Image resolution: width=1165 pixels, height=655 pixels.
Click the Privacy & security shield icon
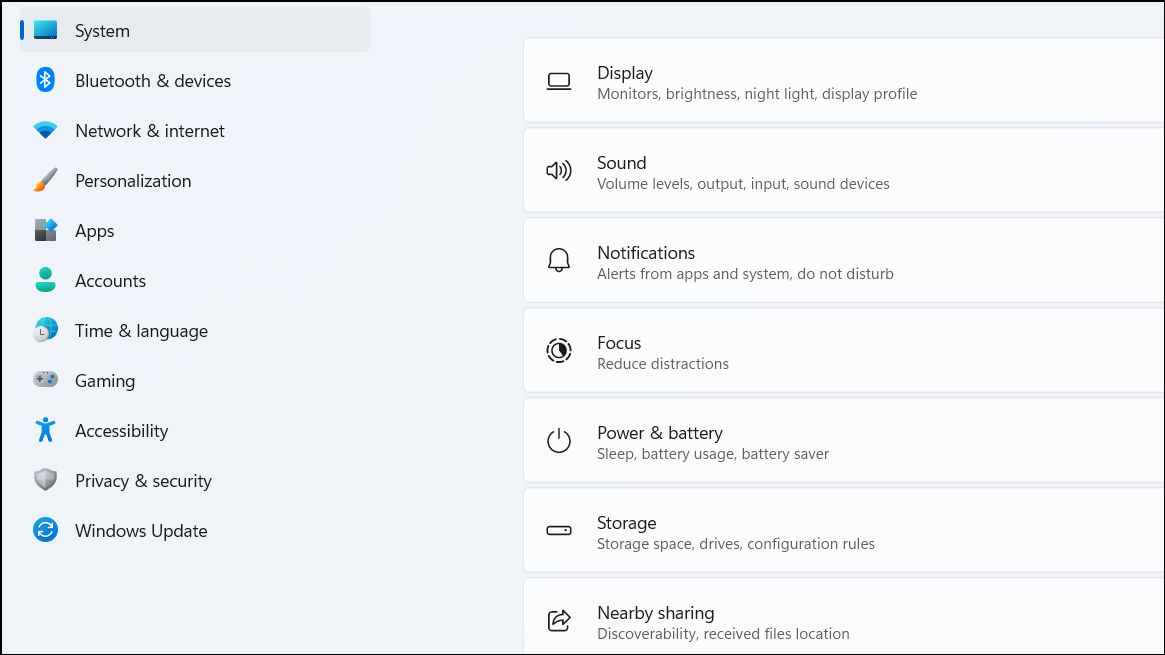click(45, 480)
